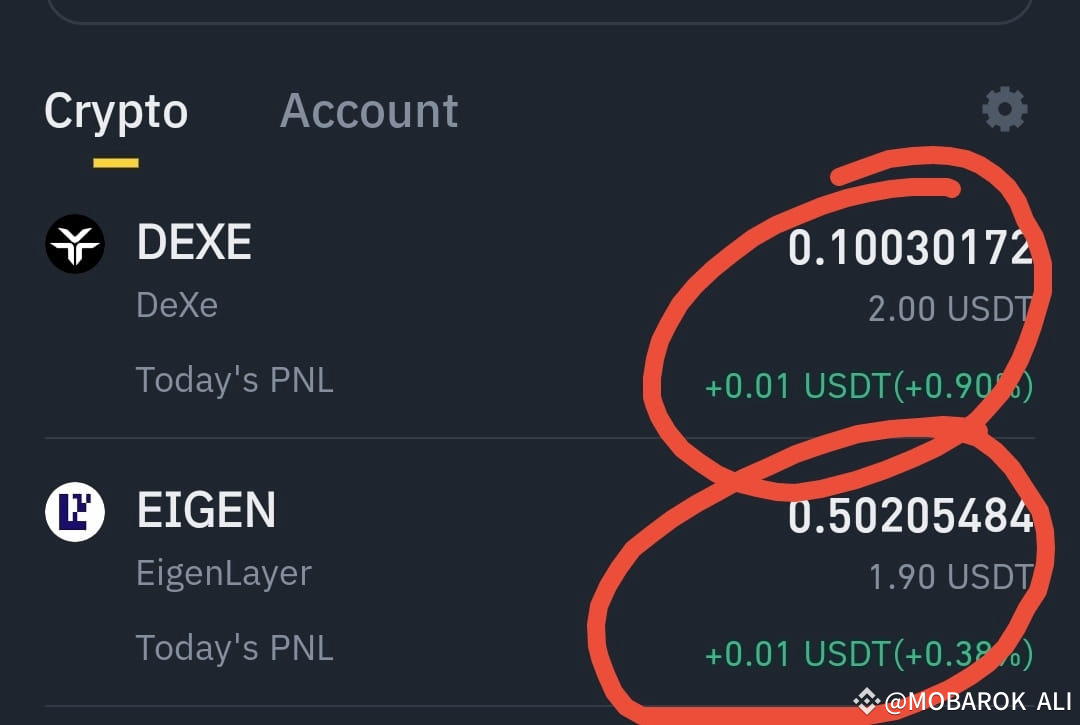Click DEXE Today's PNL label

tap(235, 380)
